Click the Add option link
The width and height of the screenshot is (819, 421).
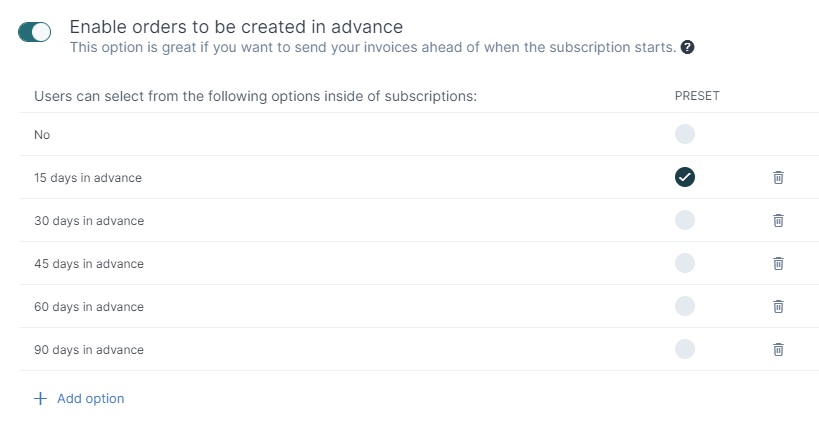pos(90,399)
